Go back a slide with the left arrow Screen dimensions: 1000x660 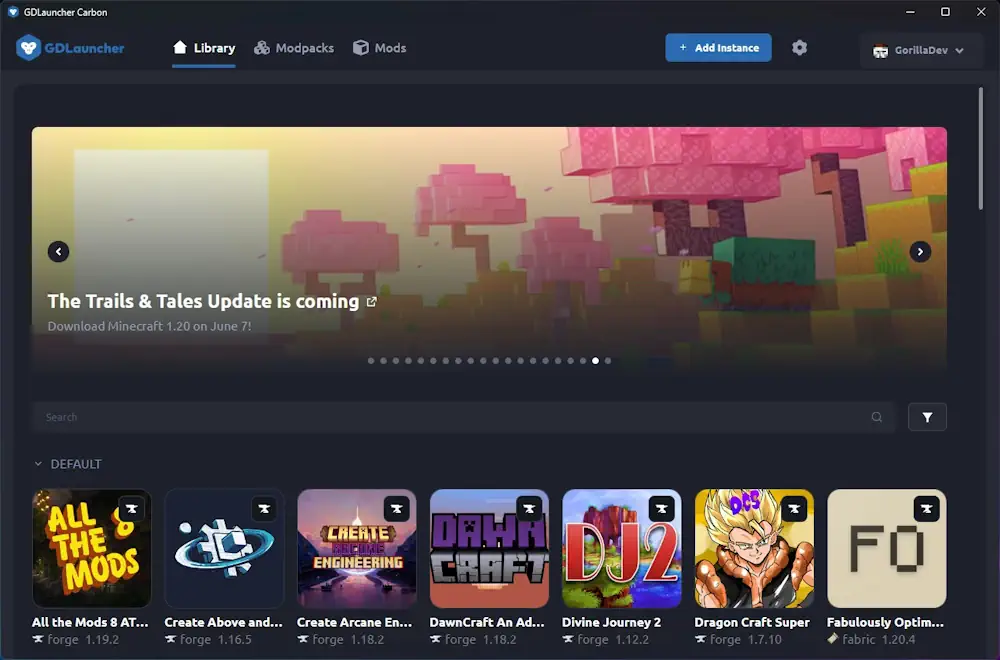coord(58,251)
